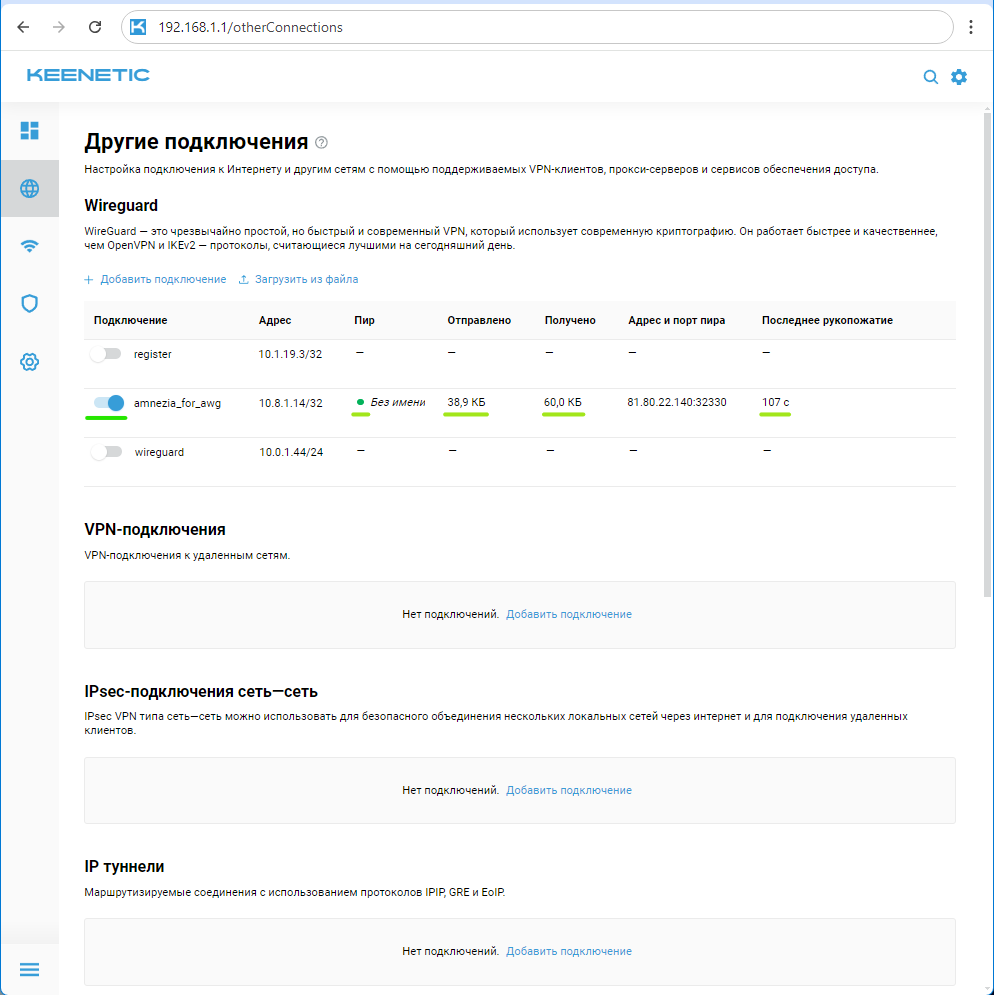The image size is (994, 995).
Task: Click the search magnifier in header
Action: [x=930, y=77]
